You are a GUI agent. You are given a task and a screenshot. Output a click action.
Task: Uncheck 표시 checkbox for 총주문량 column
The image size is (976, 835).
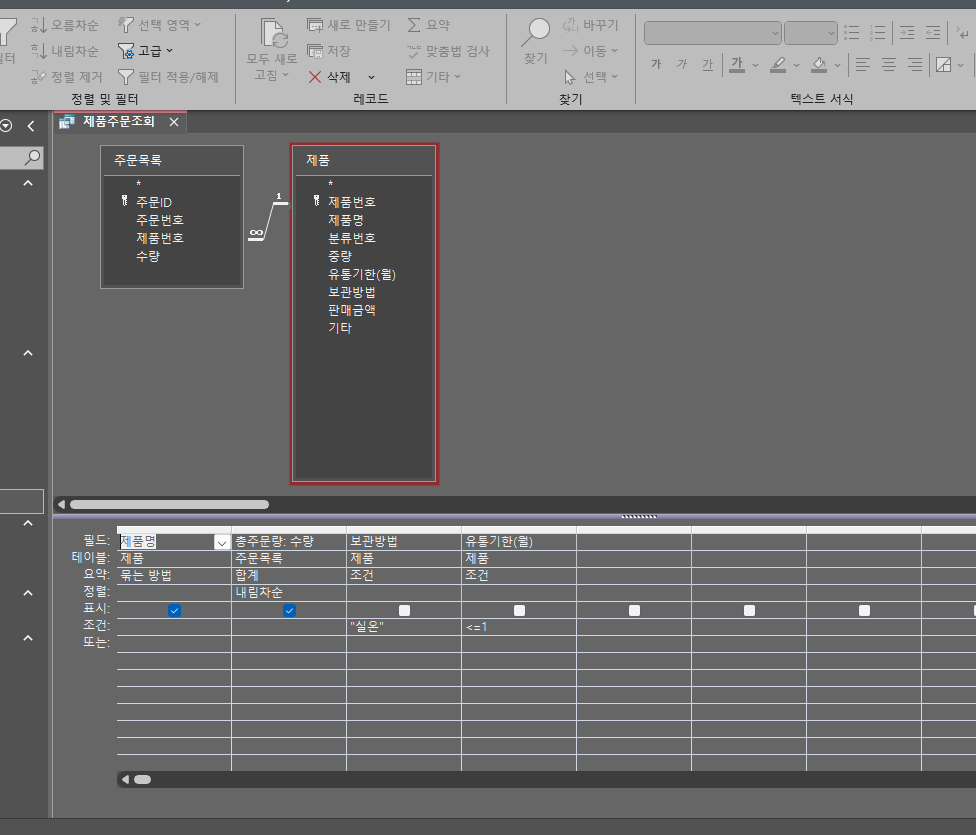coord(289,610)
